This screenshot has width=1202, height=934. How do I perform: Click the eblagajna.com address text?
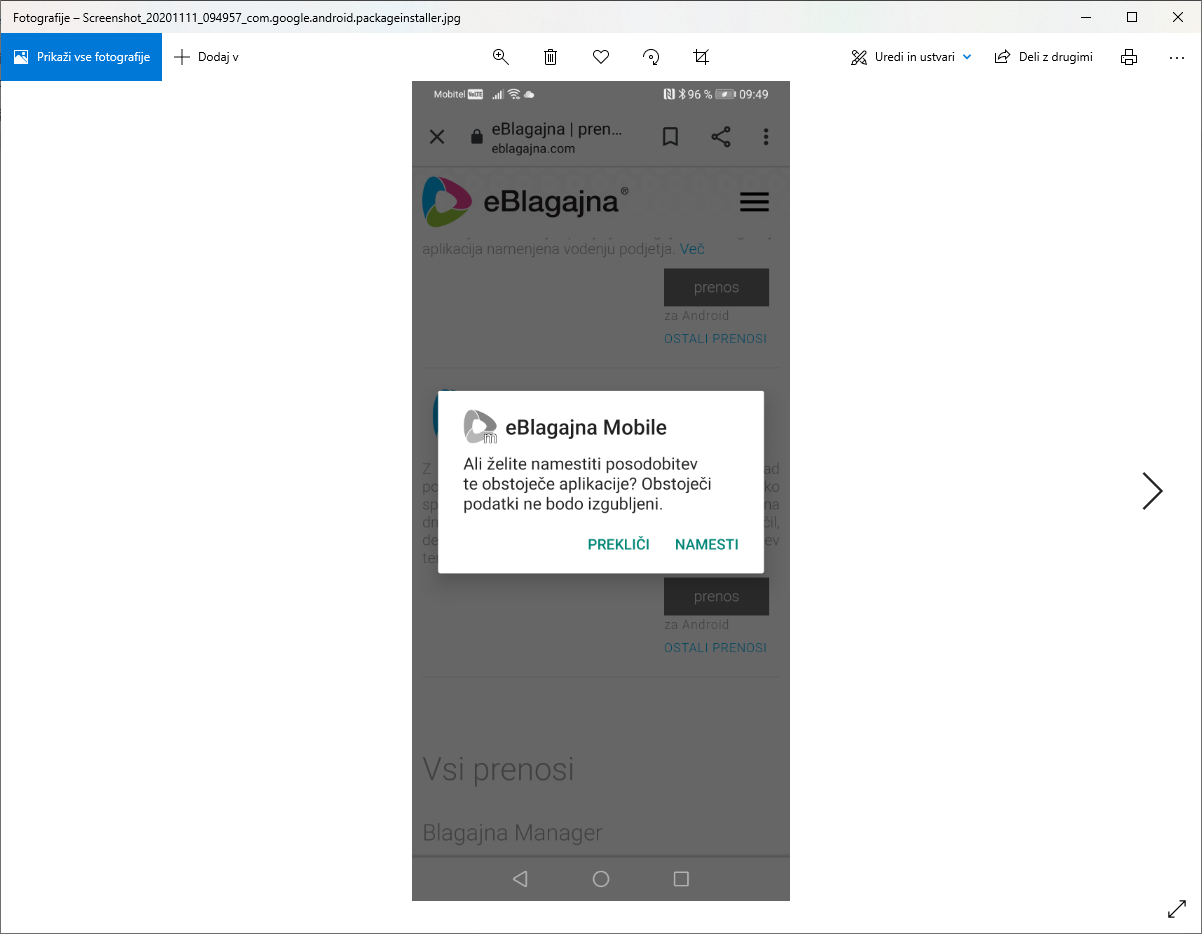533,149
